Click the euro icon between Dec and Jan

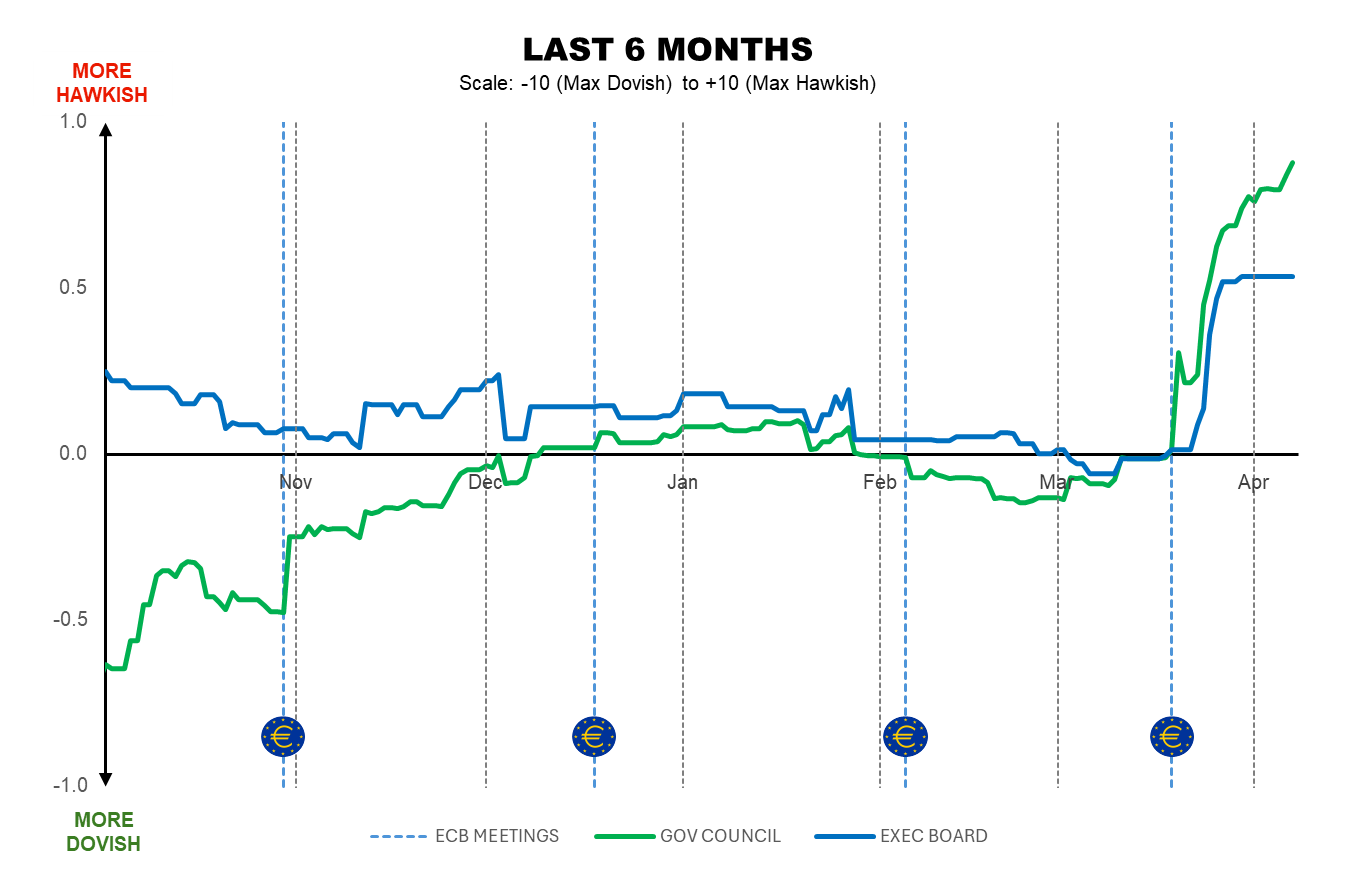pyautogui.click(x=594, y=737)
